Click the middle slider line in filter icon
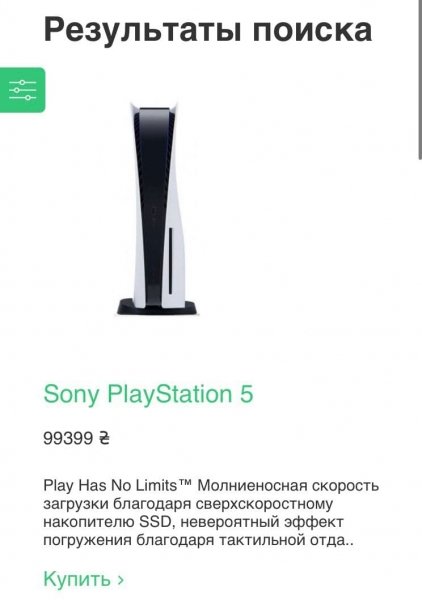The image size is (422, 600). [23, 90]
